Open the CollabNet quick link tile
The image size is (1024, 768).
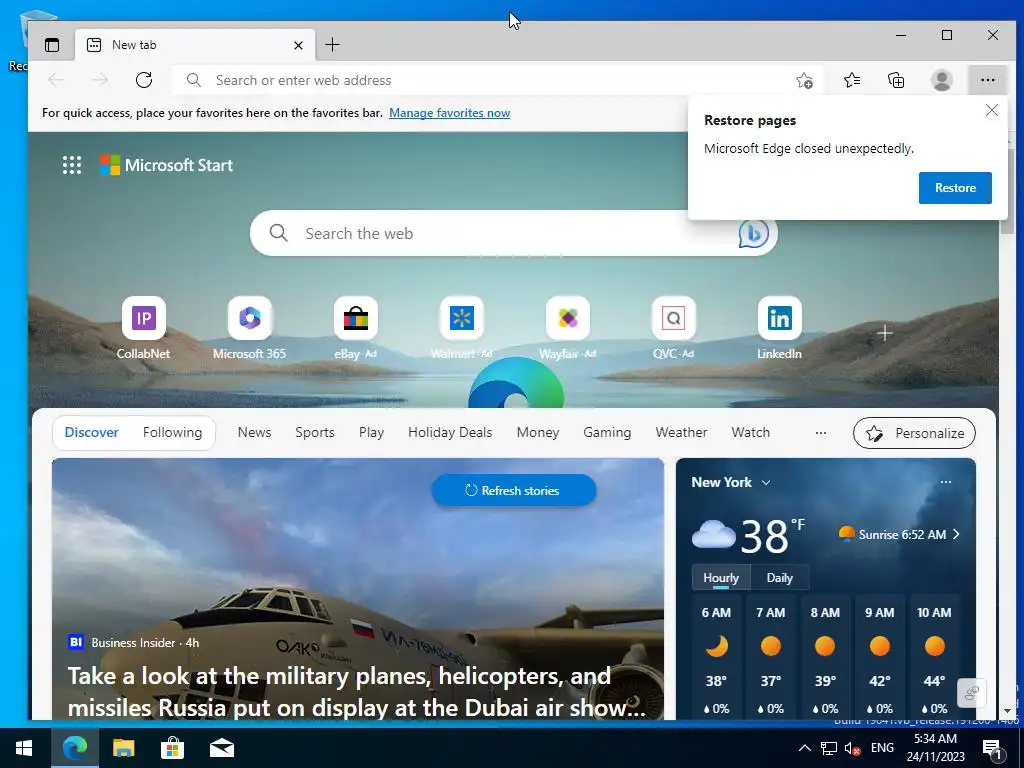[144, 328]
